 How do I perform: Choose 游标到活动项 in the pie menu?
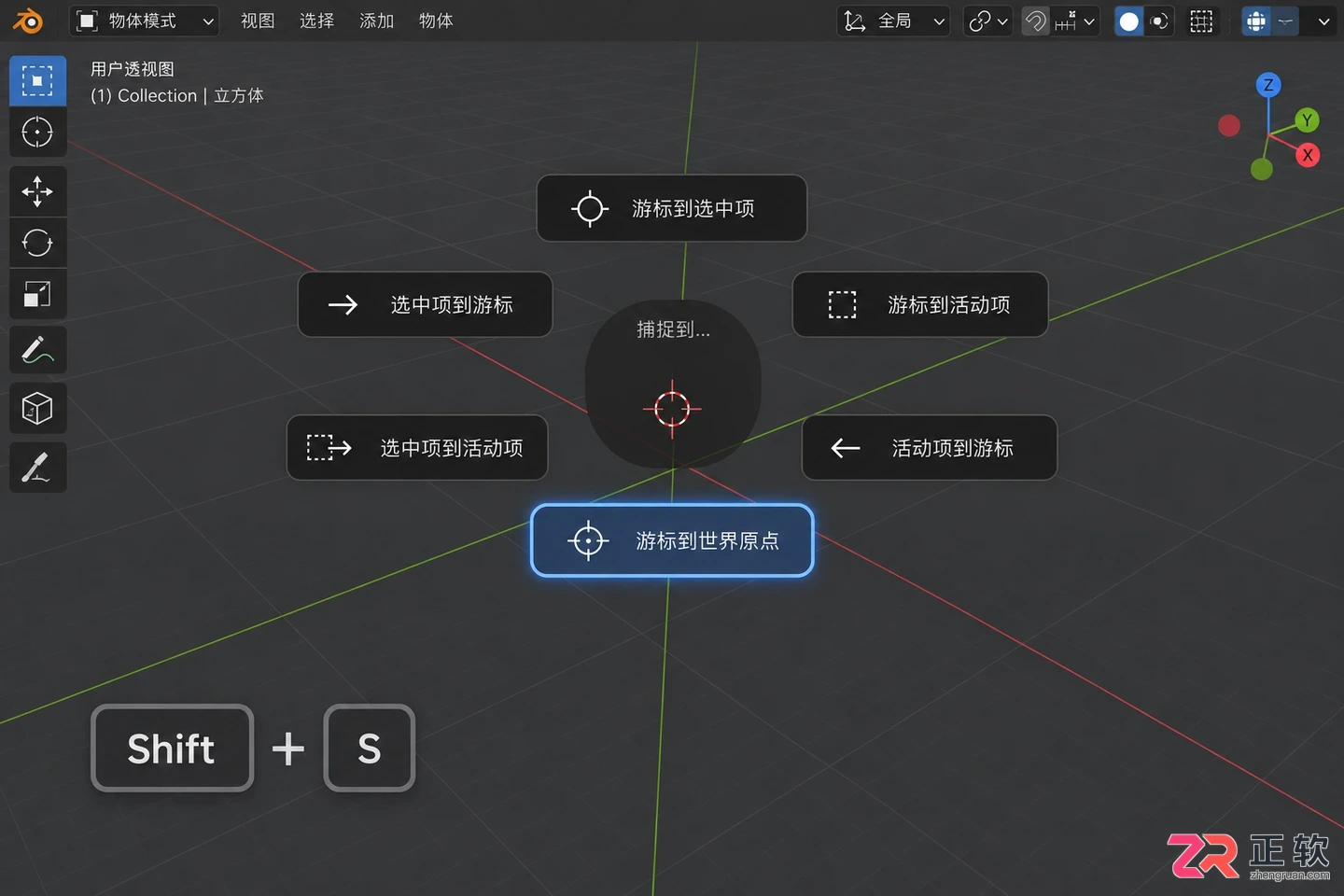click(920, 304)
